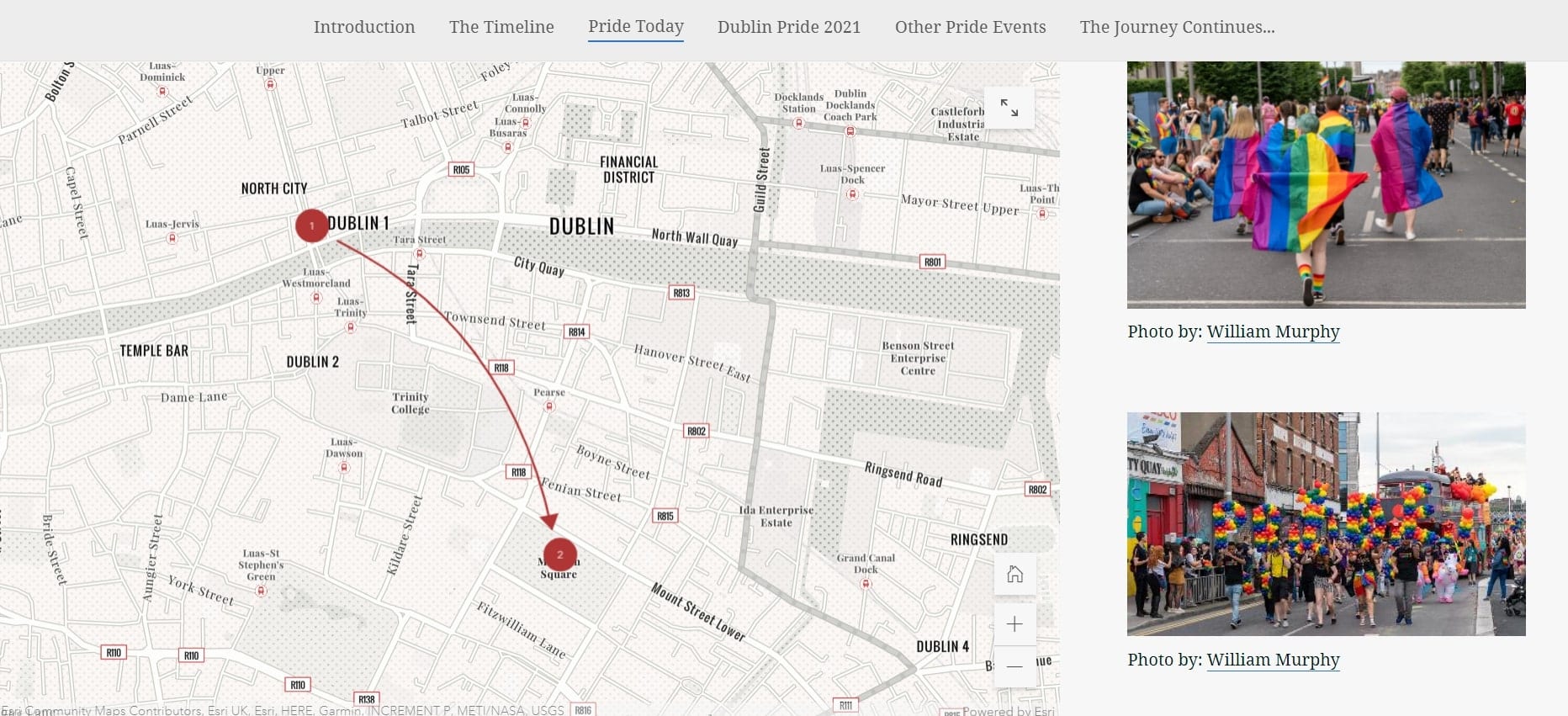Viewport: 1568px width, 716px height.
Task: Click the Luas-Jervis station icon
Action: pos(172,238)
